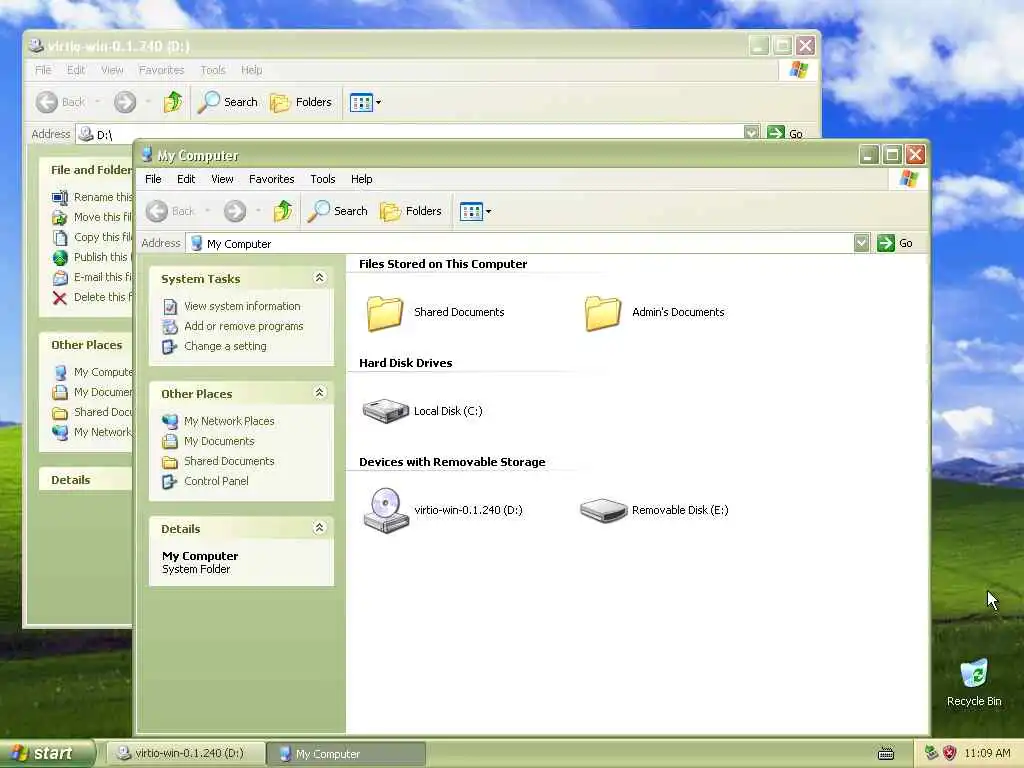Open Views dropdown in My Computer toolbar
Viewport: 1024px width, 768px height.
475,211
